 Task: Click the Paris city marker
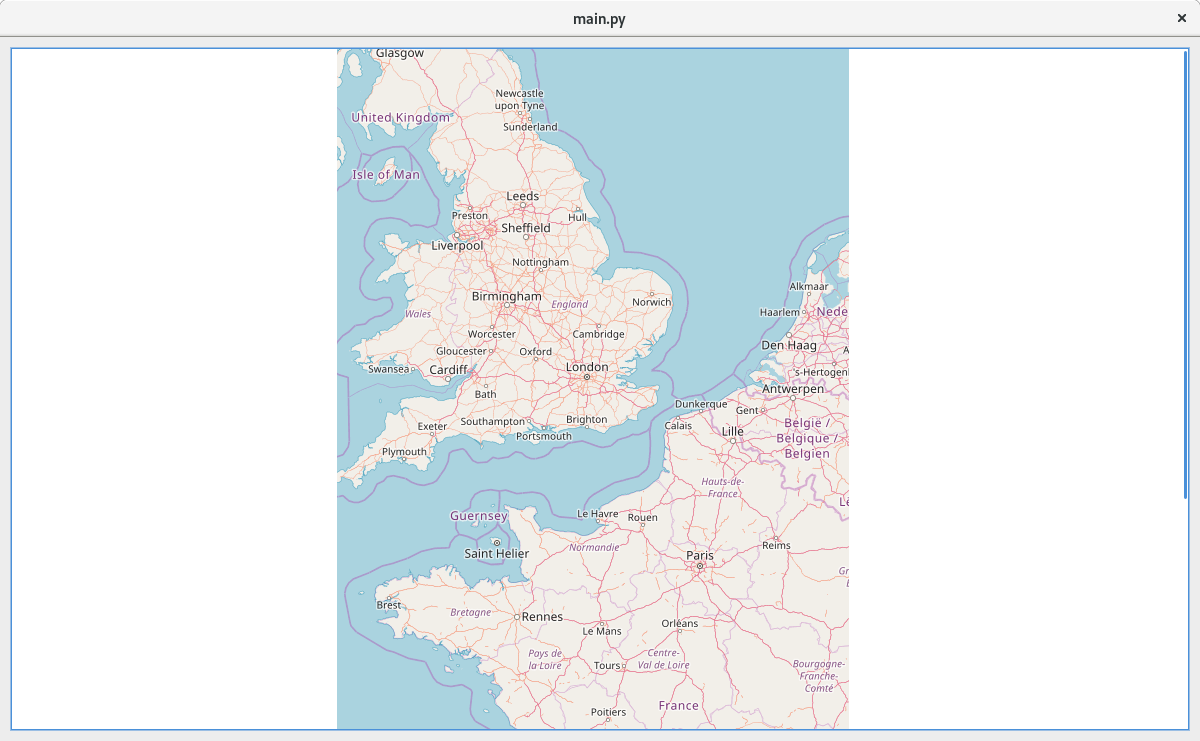[x=700, y=566]
